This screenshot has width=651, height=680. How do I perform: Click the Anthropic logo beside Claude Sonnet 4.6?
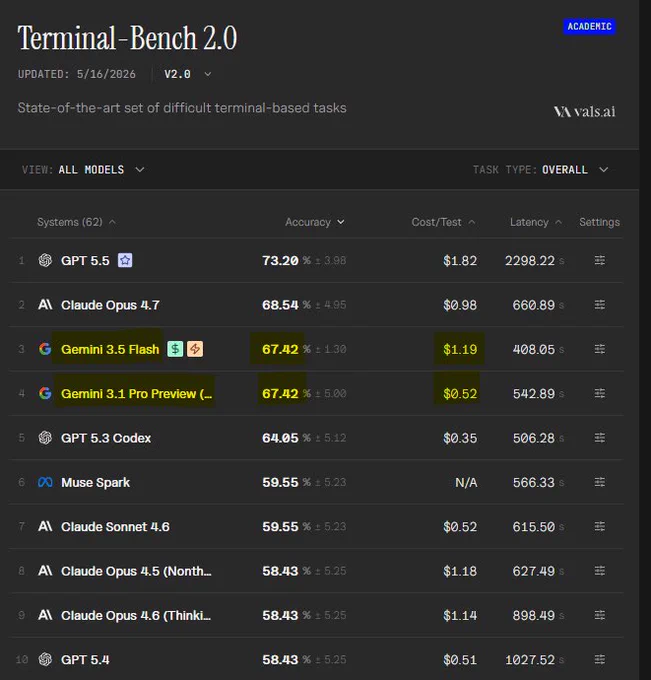[45, 526]
